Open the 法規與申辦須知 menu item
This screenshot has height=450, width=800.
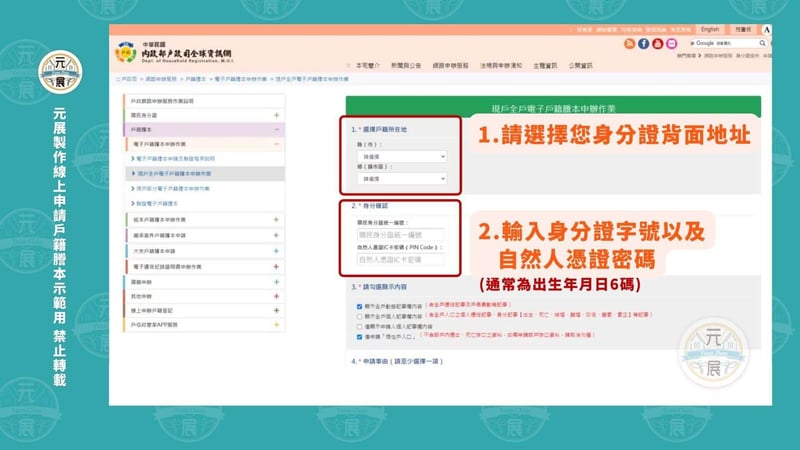[501, 66]
